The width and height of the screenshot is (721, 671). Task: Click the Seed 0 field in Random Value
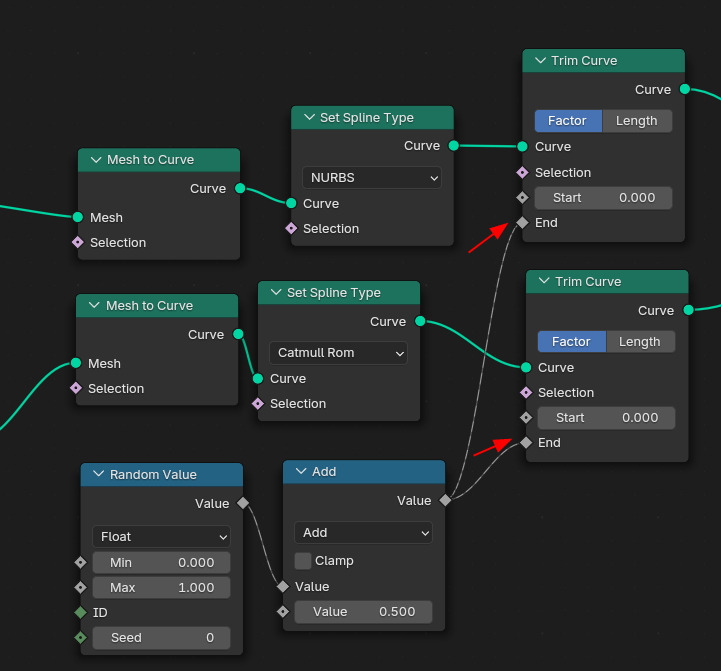[161, 637]
